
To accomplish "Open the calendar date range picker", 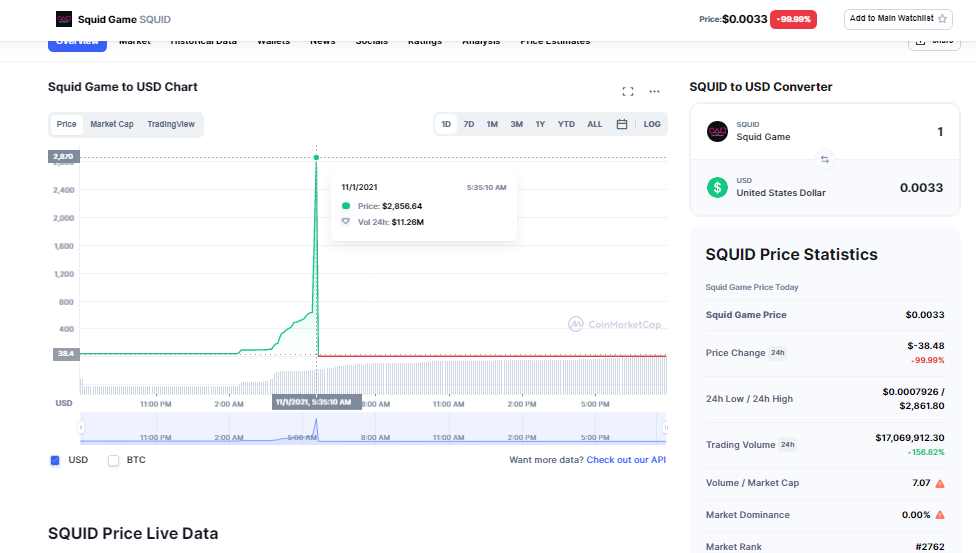I will point(622,124).
